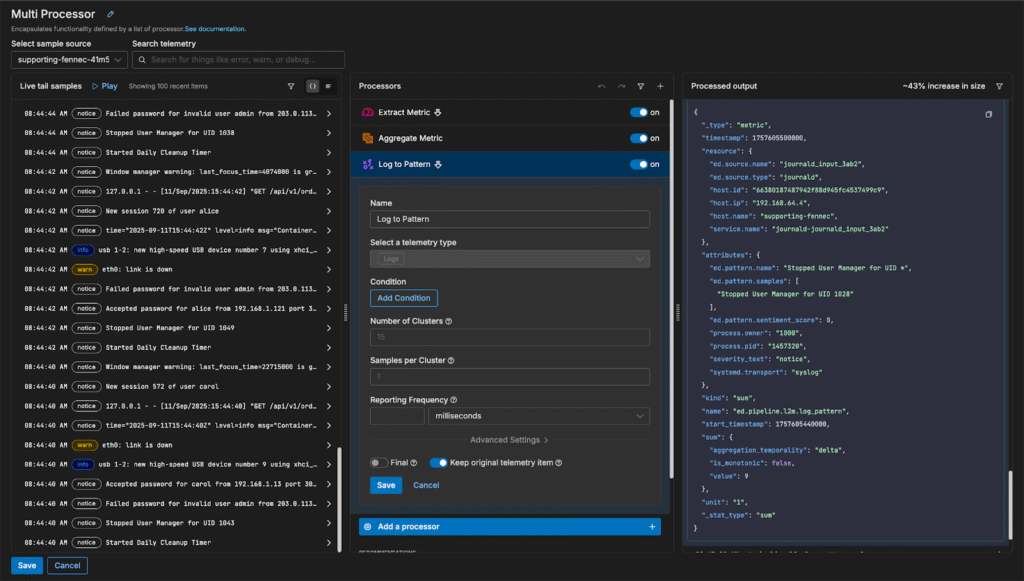Open the Select sample source dropdown
The image size is (1024, 581).
pos(70,60)
